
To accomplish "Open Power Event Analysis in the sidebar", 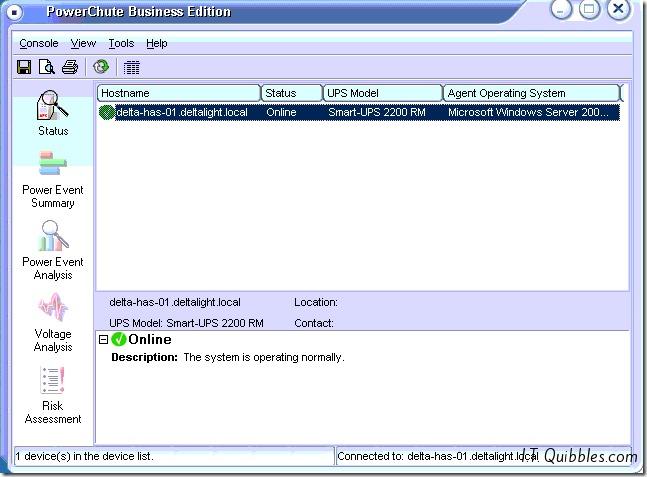I will coord(53,250).
